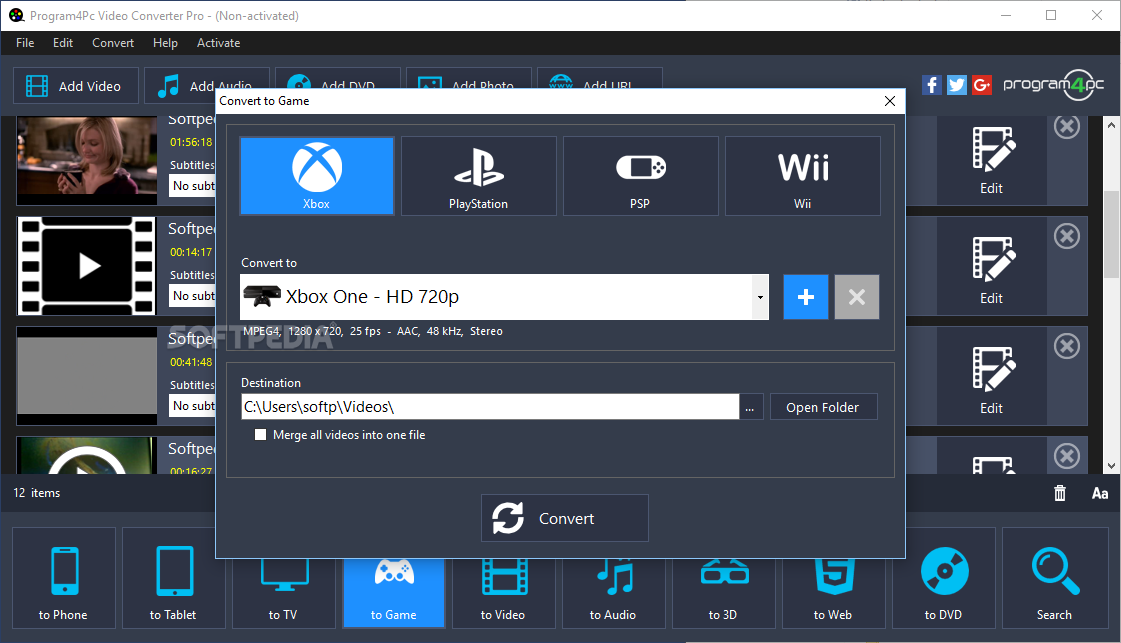Open the Help menu
Viewport: 1121px width, 643px height.
[165, 43]
